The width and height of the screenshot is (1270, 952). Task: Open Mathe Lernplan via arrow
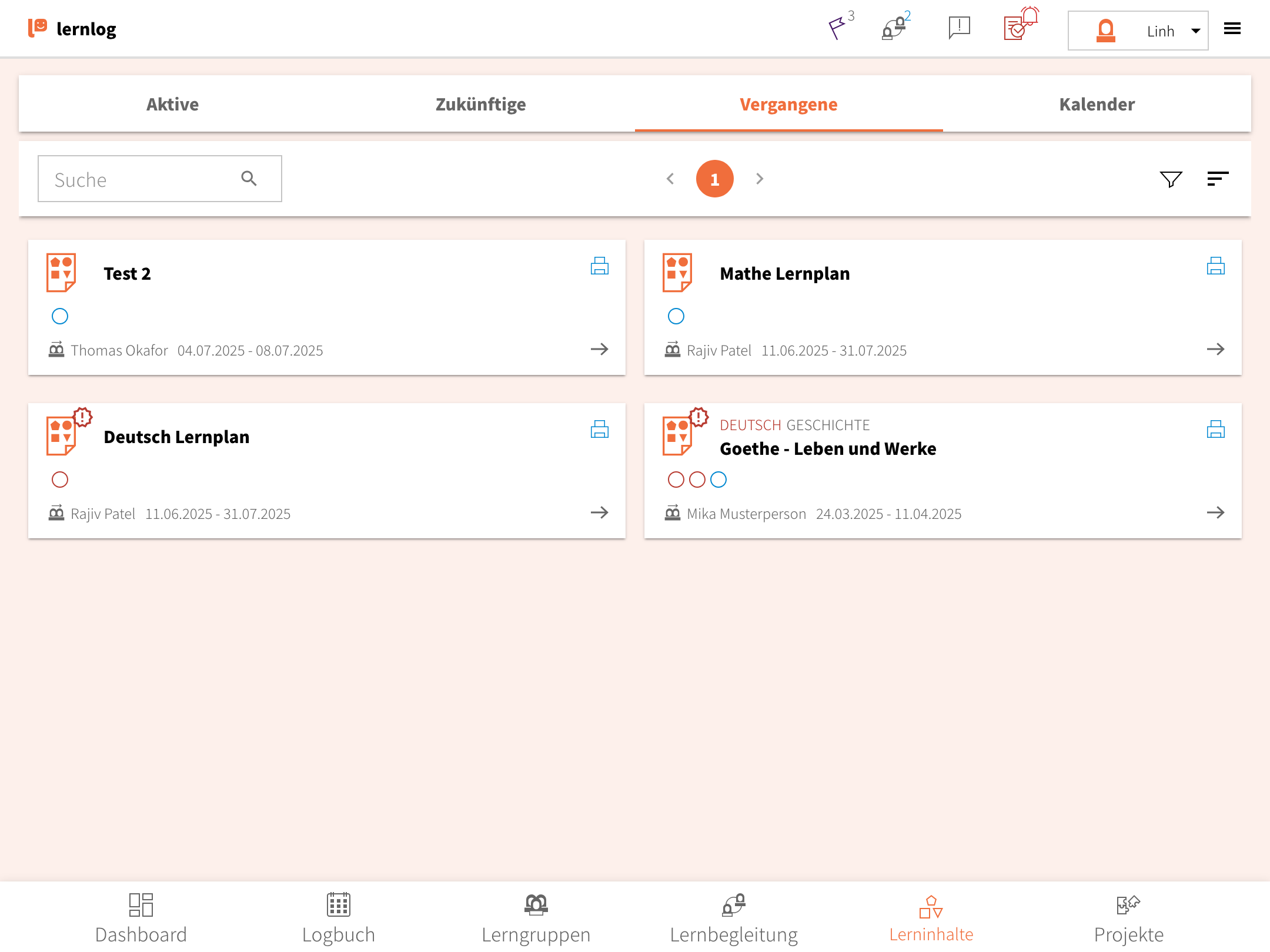point(1215,349)
